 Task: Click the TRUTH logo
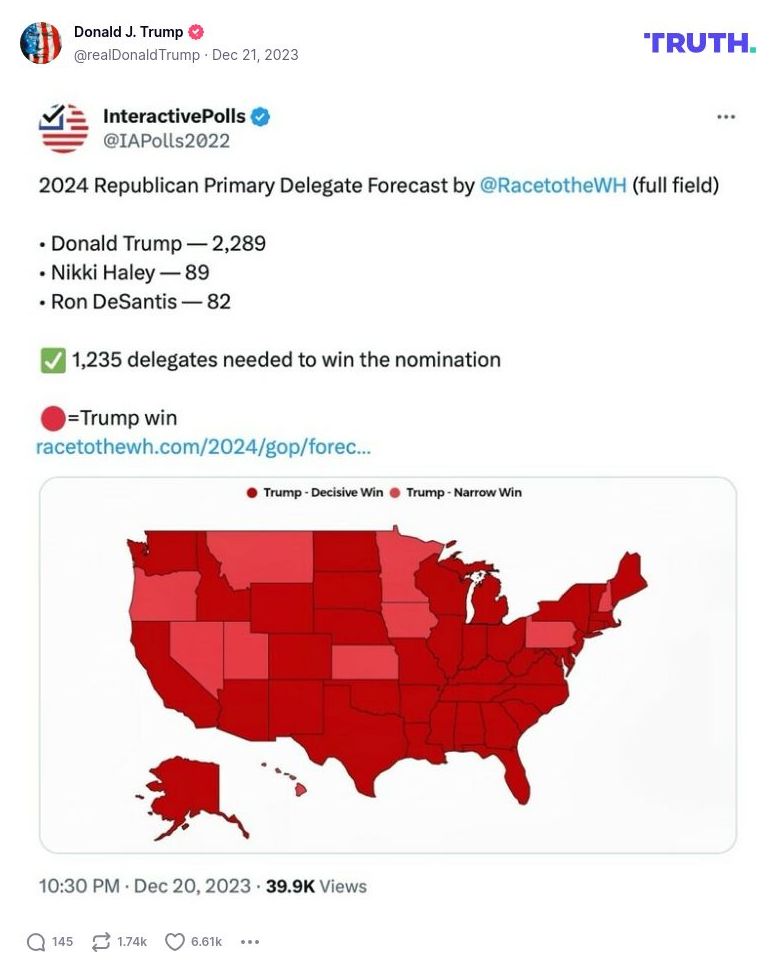[698, 42]
